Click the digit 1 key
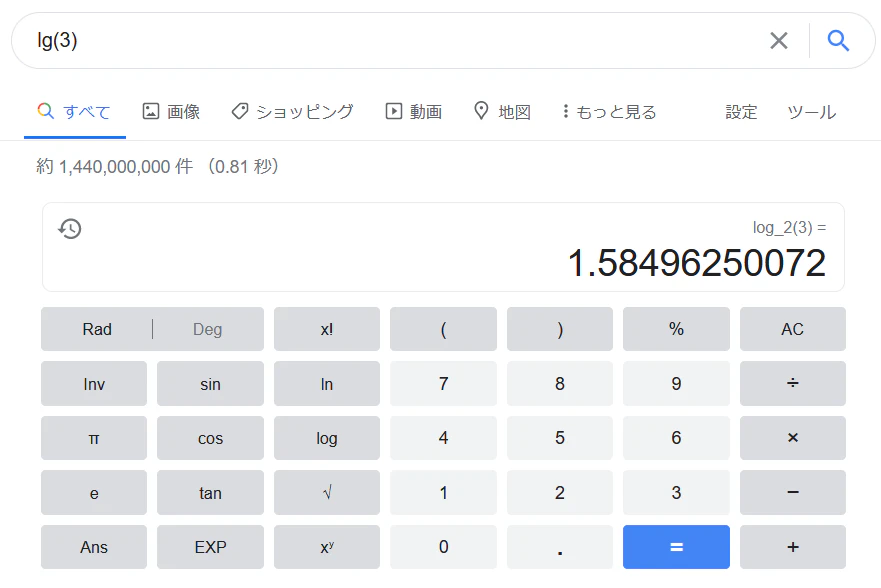The width and height of the screenshot is (881, 588). tap(443, 493)
